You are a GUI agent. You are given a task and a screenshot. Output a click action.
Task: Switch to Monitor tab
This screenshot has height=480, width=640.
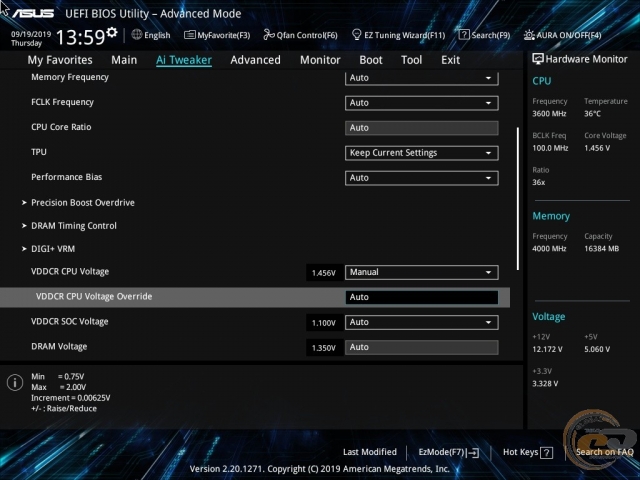pos(320,60)
